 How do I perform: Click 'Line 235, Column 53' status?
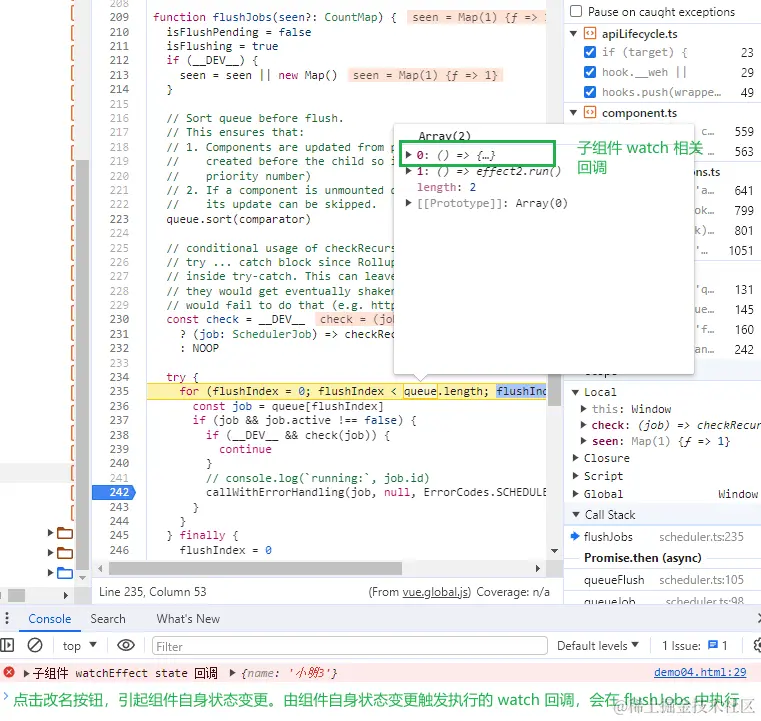152,592
